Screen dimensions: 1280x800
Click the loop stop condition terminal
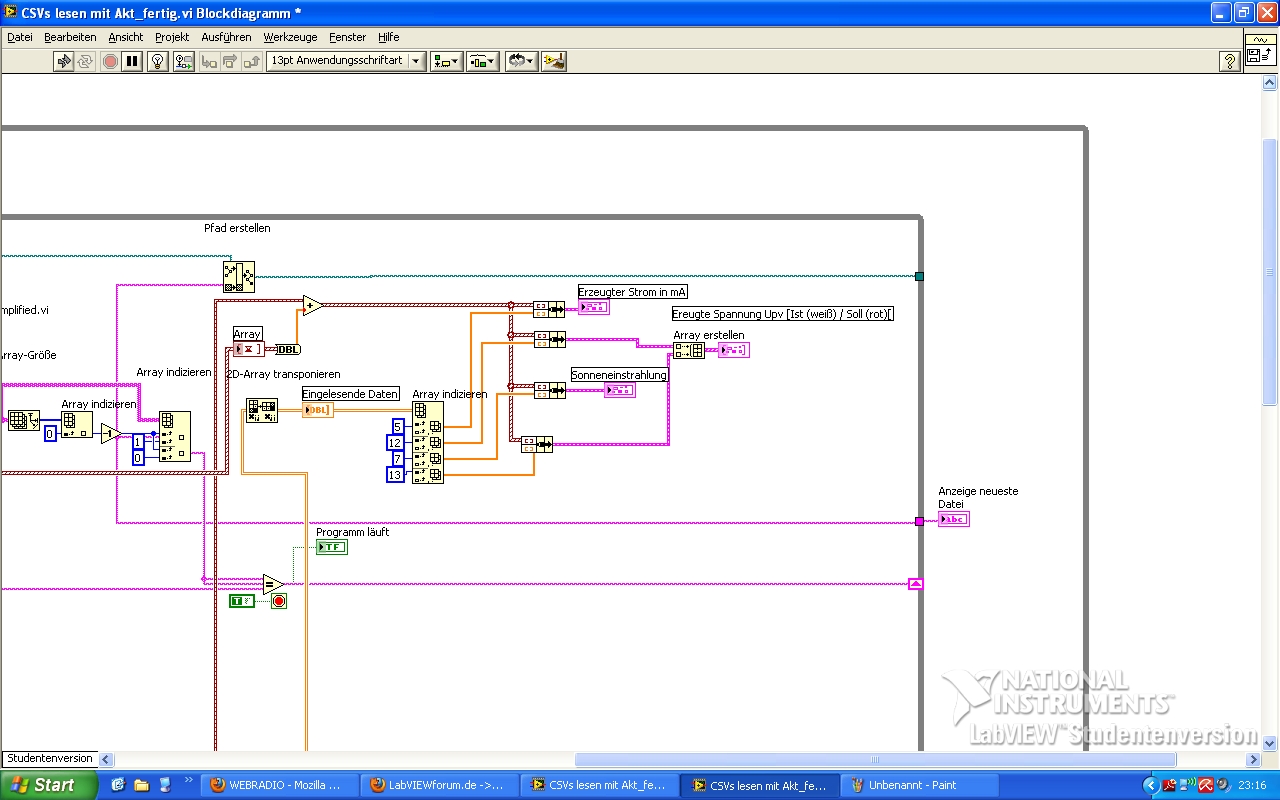point(279,601)
